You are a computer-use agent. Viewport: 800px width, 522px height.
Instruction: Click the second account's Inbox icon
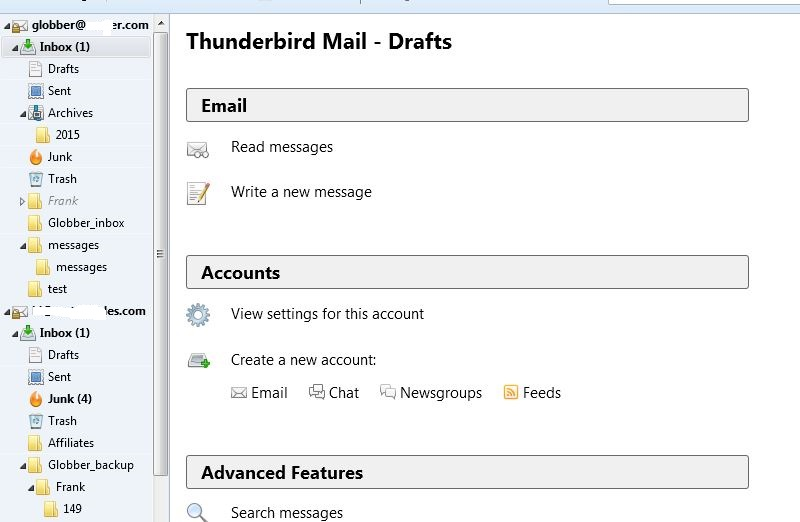[x=28, y=333]
